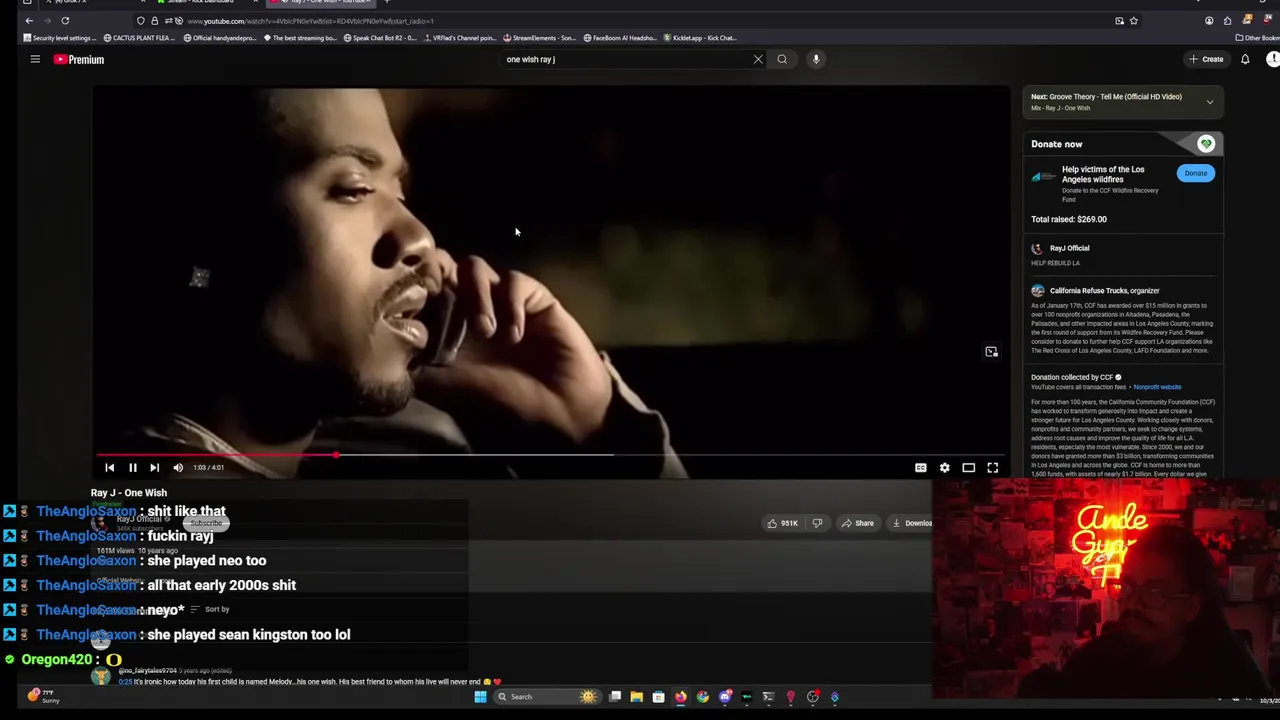Open 'StreamElements' bookmark
1280x720 pixels.
click(x=540, y=38)
